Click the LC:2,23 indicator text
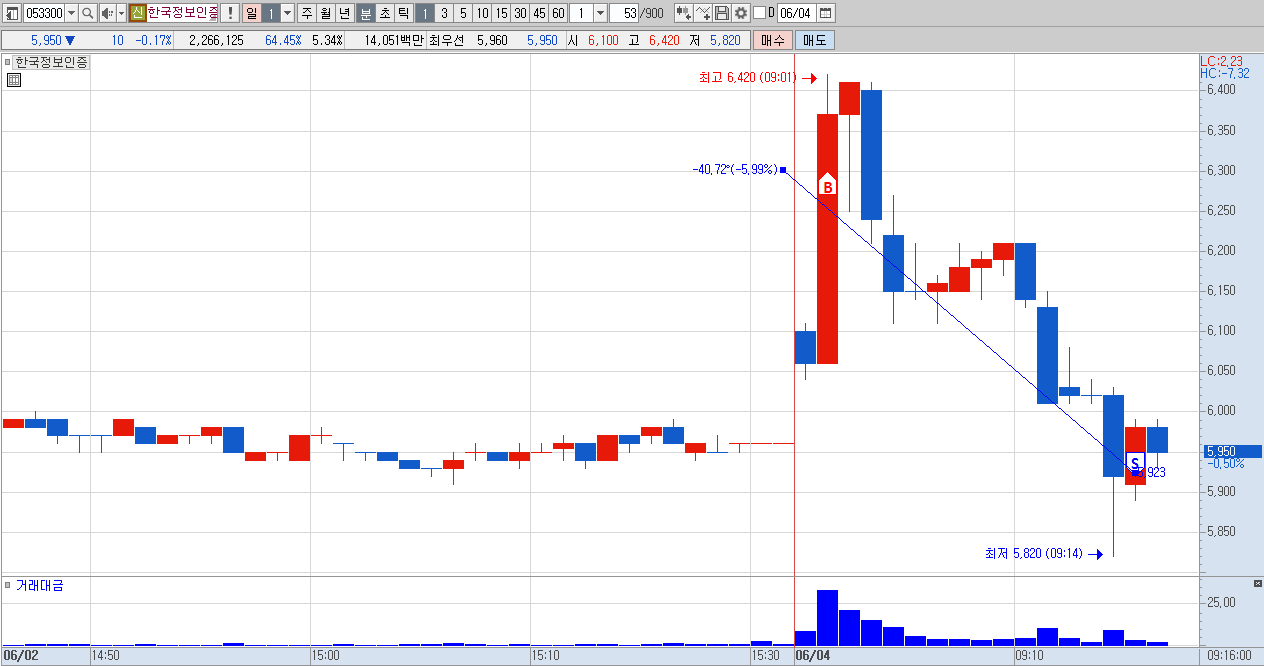The image size is (1264, 666). [1221, 61]
